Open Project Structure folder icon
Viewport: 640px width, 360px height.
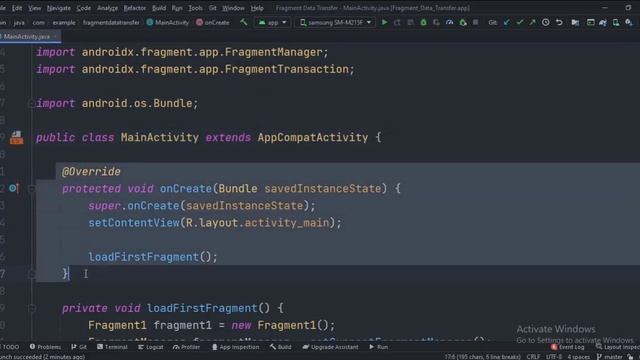coord(575,22)
